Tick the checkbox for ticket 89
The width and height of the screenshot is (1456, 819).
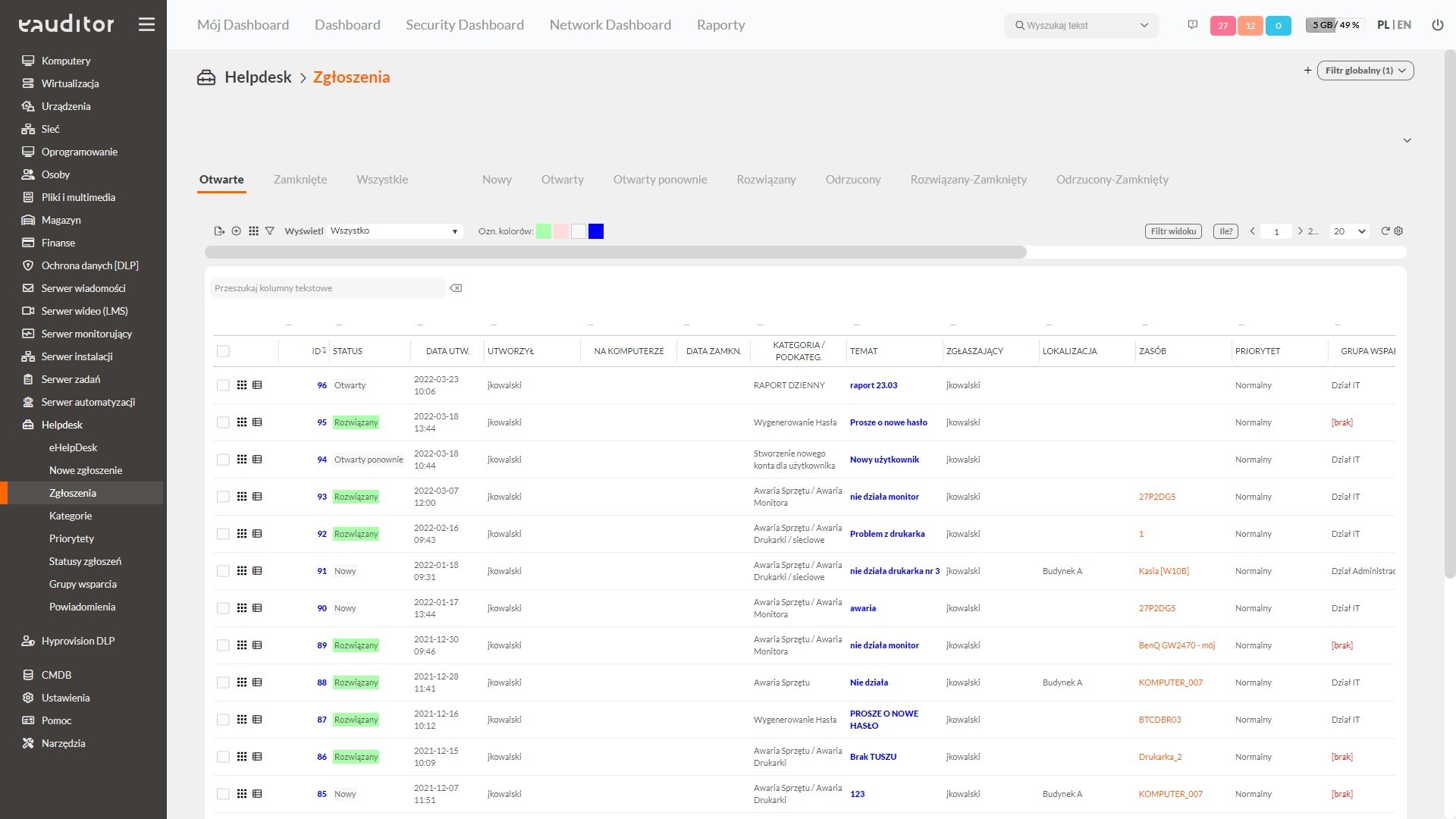click(223, 645)
